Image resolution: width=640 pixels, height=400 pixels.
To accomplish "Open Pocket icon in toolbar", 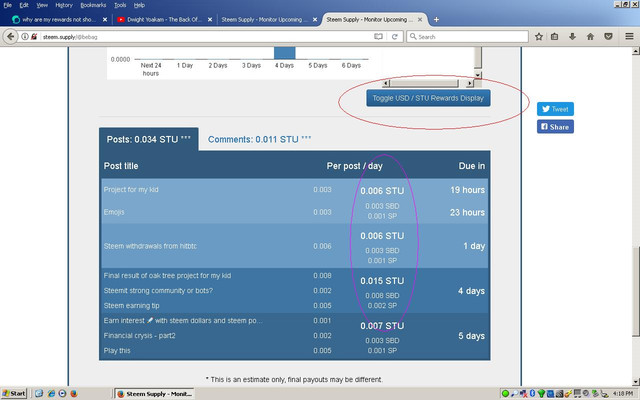I will point(608,37).
